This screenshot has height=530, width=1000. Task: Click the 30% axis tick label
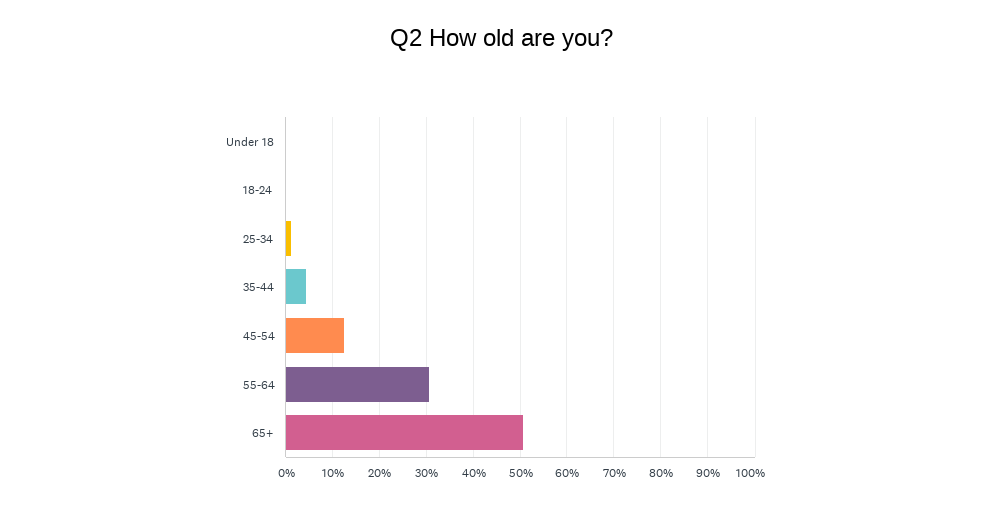coord(427,473)
